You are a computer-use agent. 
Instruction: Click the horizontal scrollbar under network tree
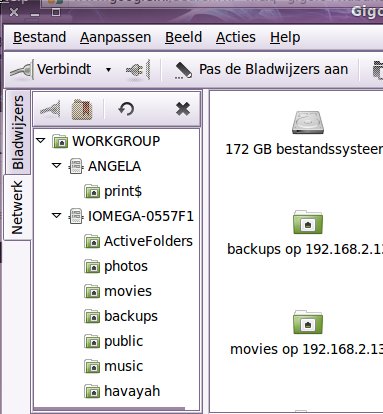click(x=109, y=409)
